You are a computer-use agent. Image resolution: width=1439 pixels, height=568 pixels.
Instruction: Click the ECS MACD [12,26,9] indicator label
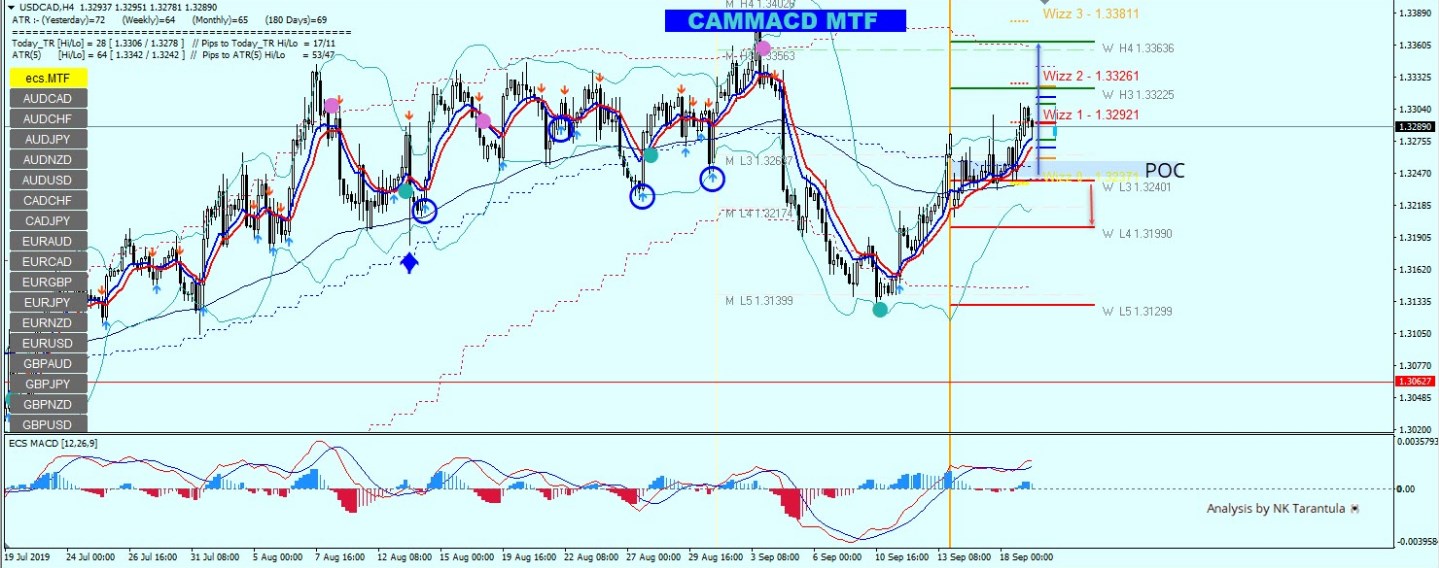tap(53, 442)
